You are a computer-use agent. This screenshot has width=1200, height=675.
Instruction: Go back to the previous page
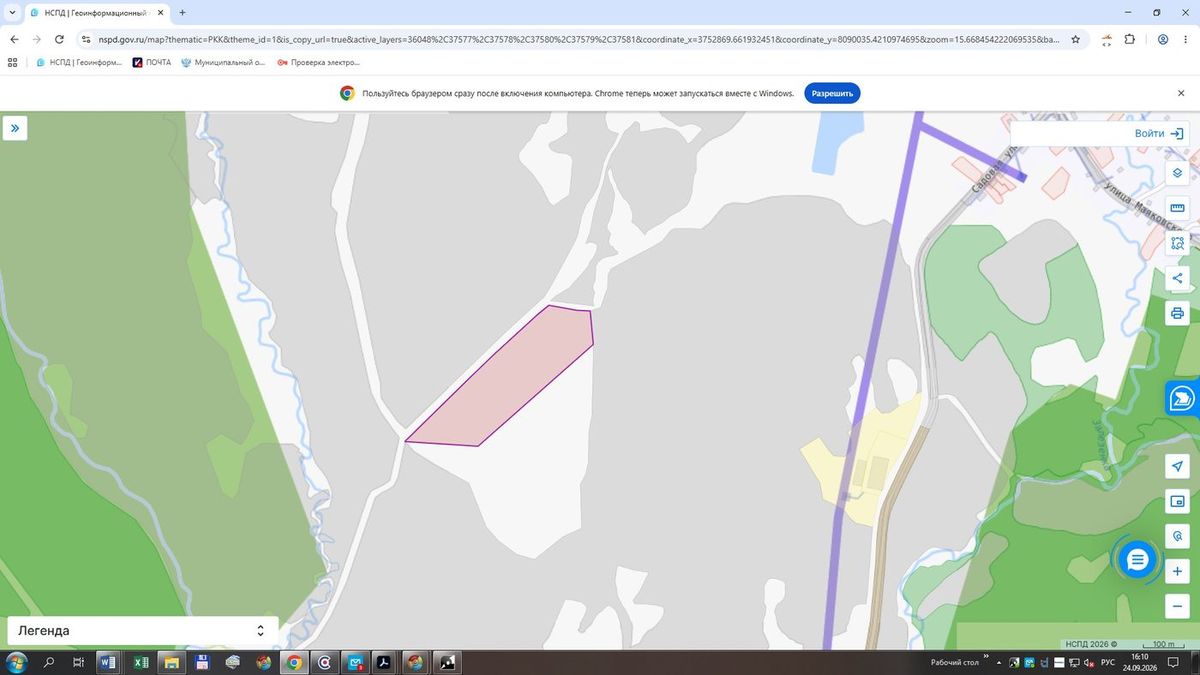coord(14,40)
